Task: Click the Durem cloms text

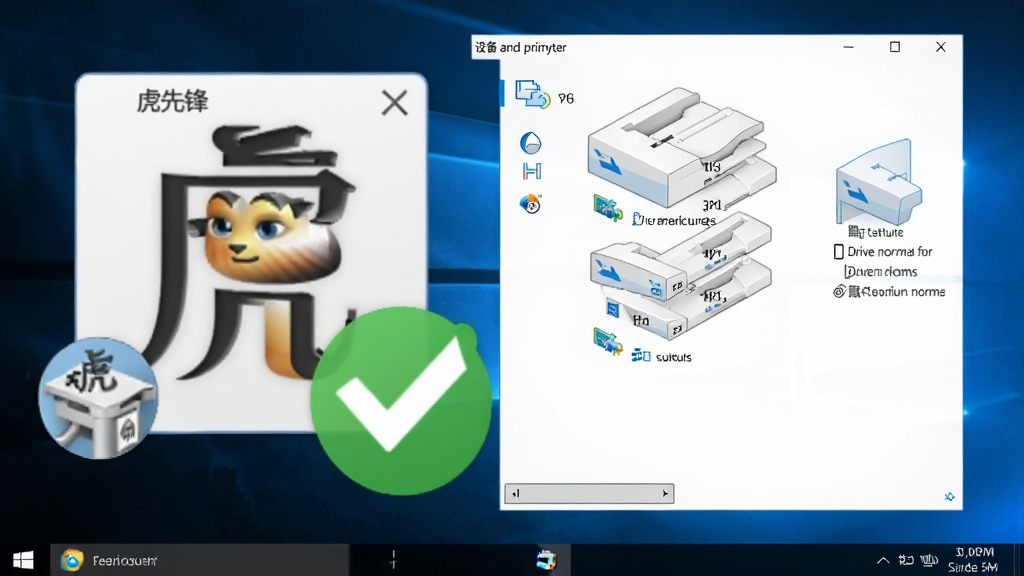Action: 881,272
